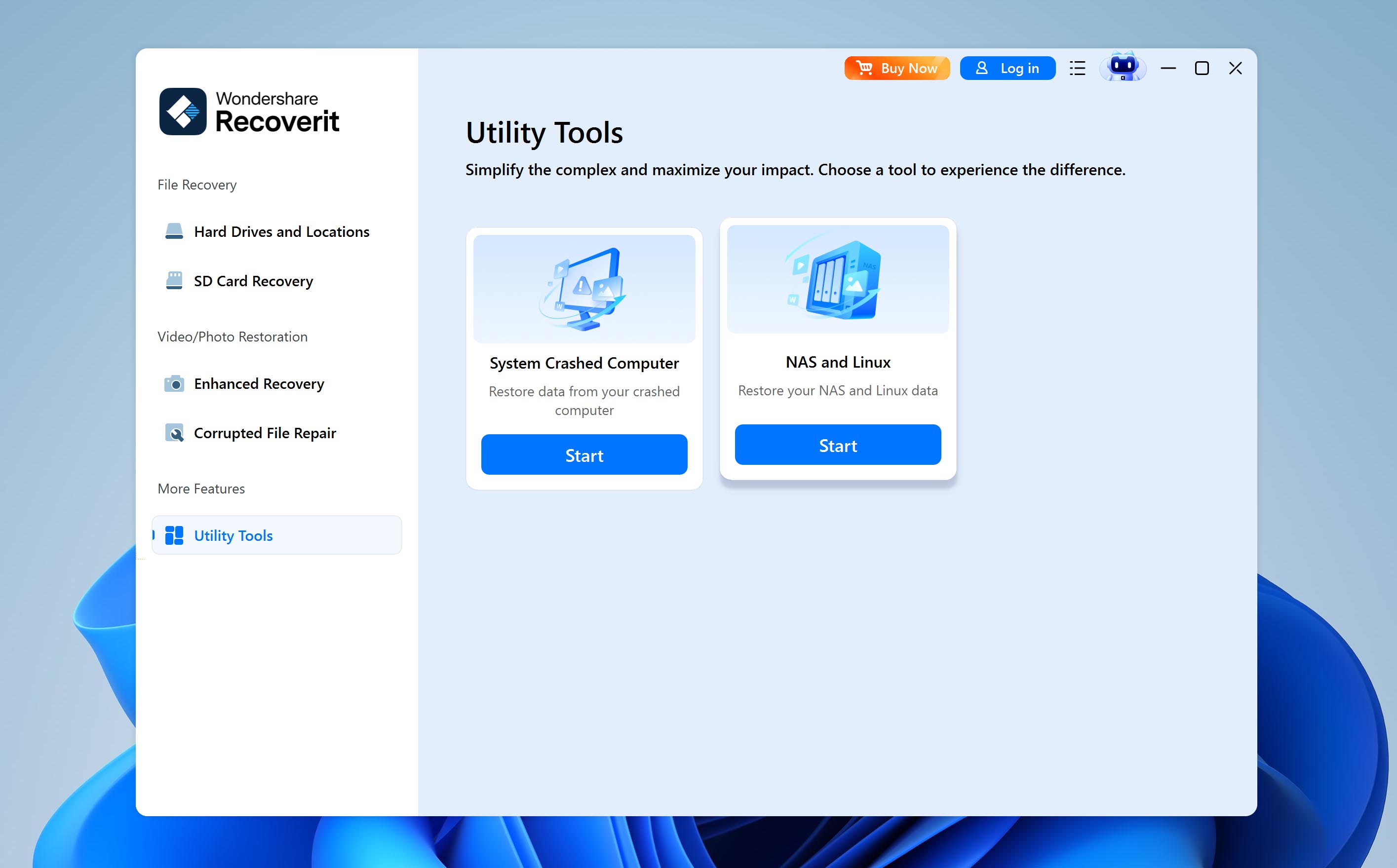Click the hard drive icon in sidebar

click(174, 231)
